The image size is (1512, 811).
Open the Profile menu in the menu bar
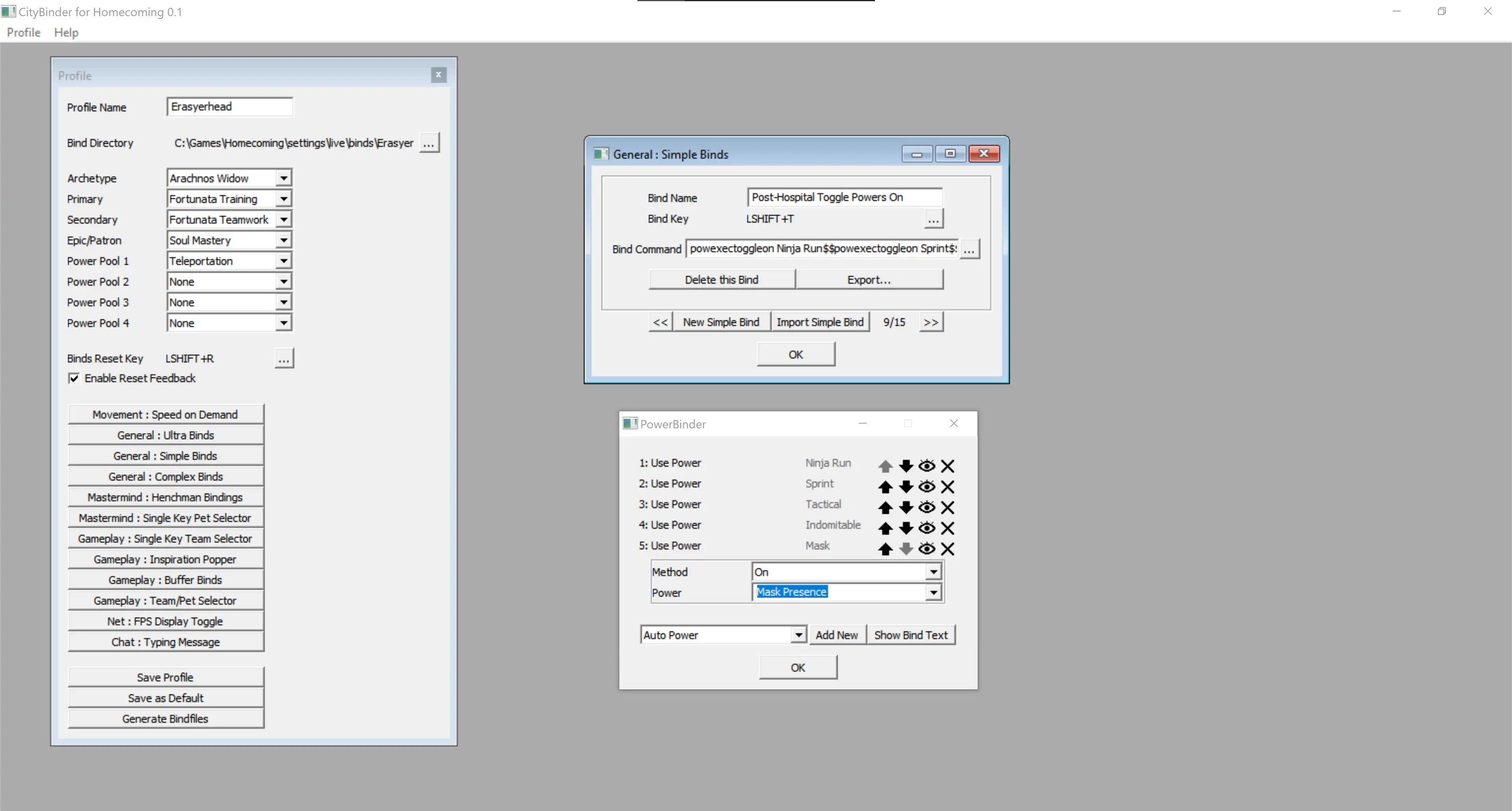pyautogui.click(x=22, y=32)
